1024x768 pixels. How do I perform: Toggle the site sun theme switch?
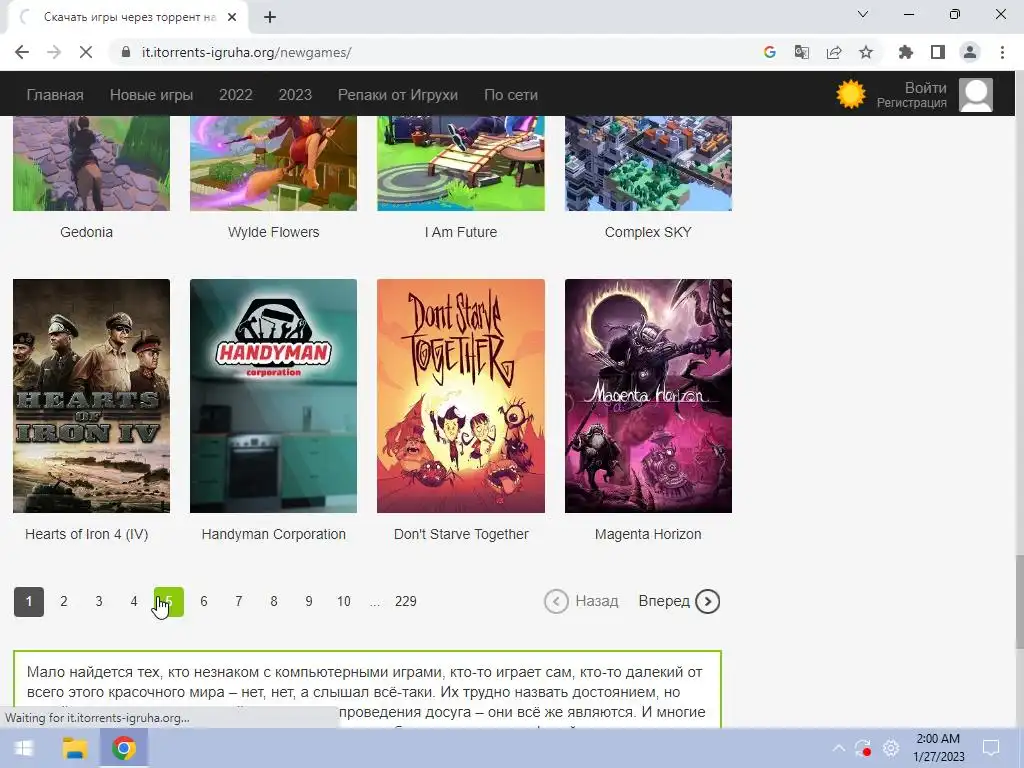[851, 95]
